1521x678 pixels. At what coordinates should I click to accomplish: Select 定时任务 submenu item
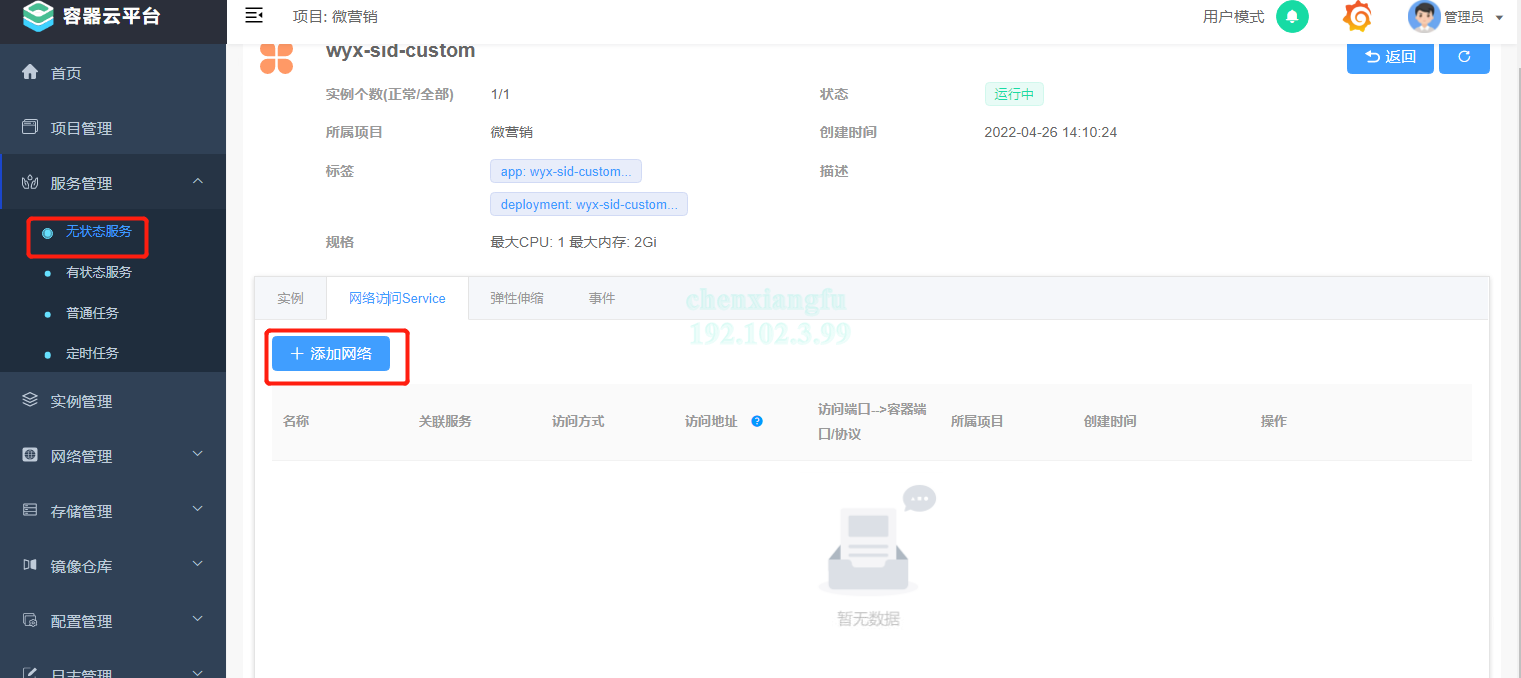[x=92, y=353]
